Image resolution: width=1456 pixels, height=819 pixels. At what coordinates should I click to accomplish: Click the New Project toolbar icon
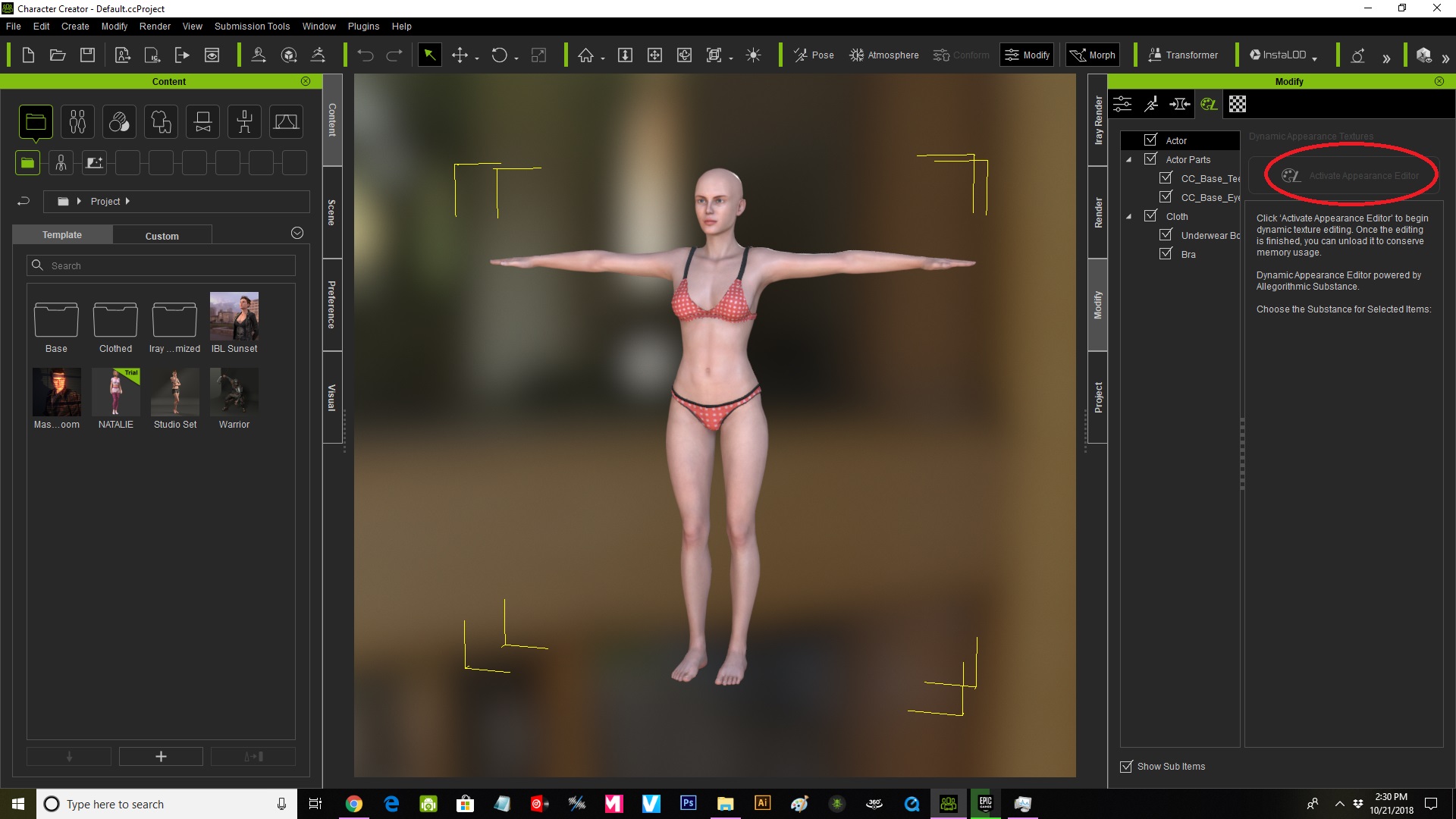point(28,55)
